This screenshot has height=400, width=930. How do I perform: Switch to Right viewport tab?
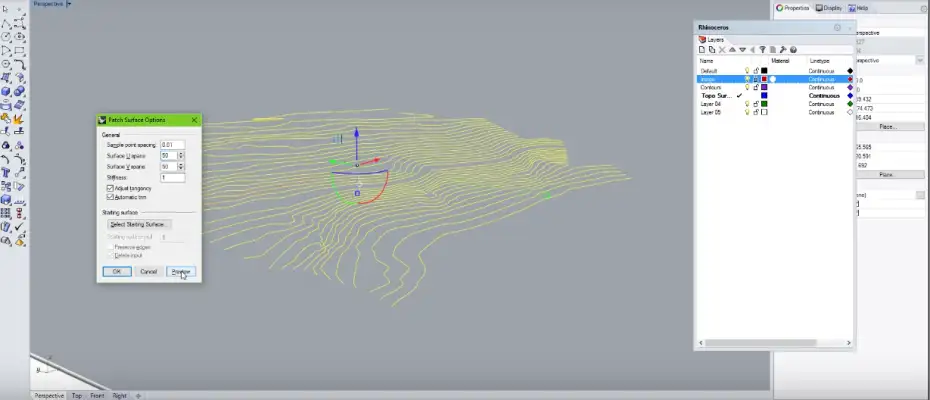pyautogui.click(x=119, y=395)
